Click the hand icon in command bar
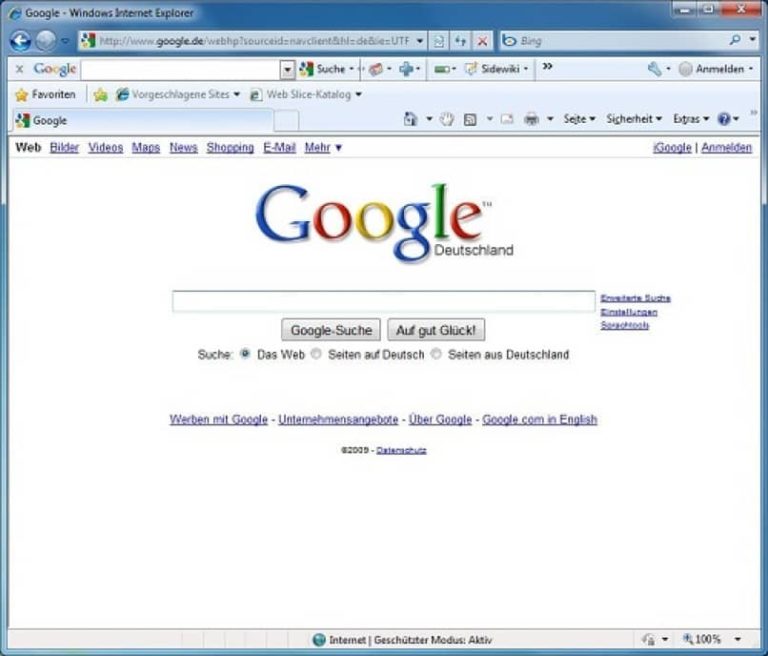 tap(446, 119)
